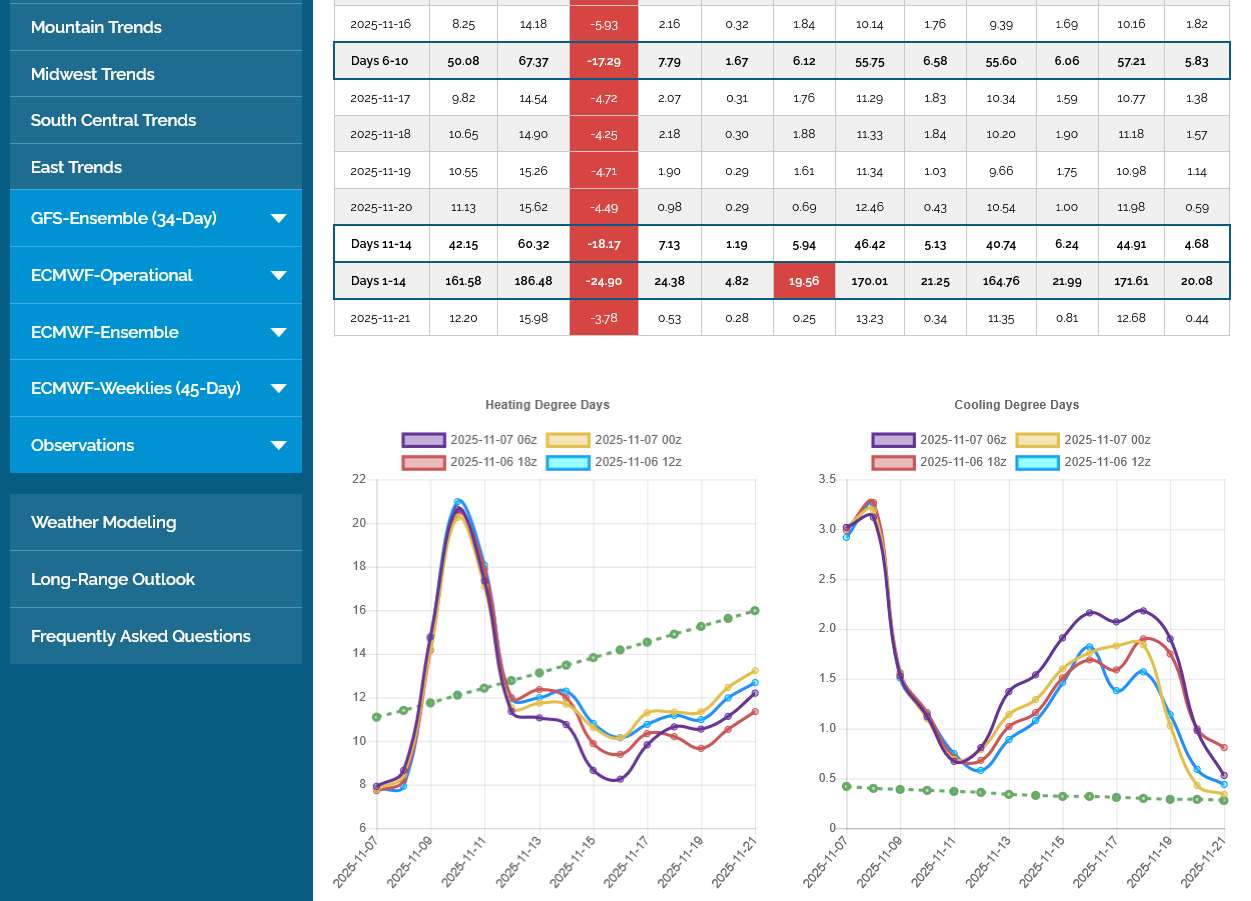This screenshot has width=1251, height=901.
Task: Click blue 2025-11-06 12z swatch in Heating legend
Action: pyautogui.click(x=567, y=462)
